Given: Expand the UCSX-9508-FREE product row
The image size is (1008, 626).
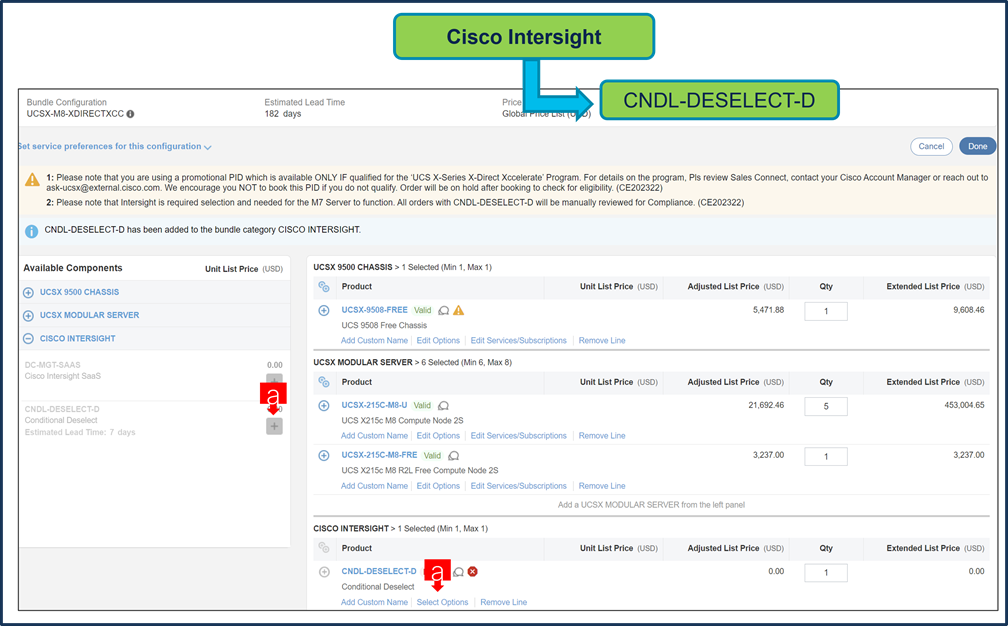Looking at the screenshot, I should coord(324,310).
